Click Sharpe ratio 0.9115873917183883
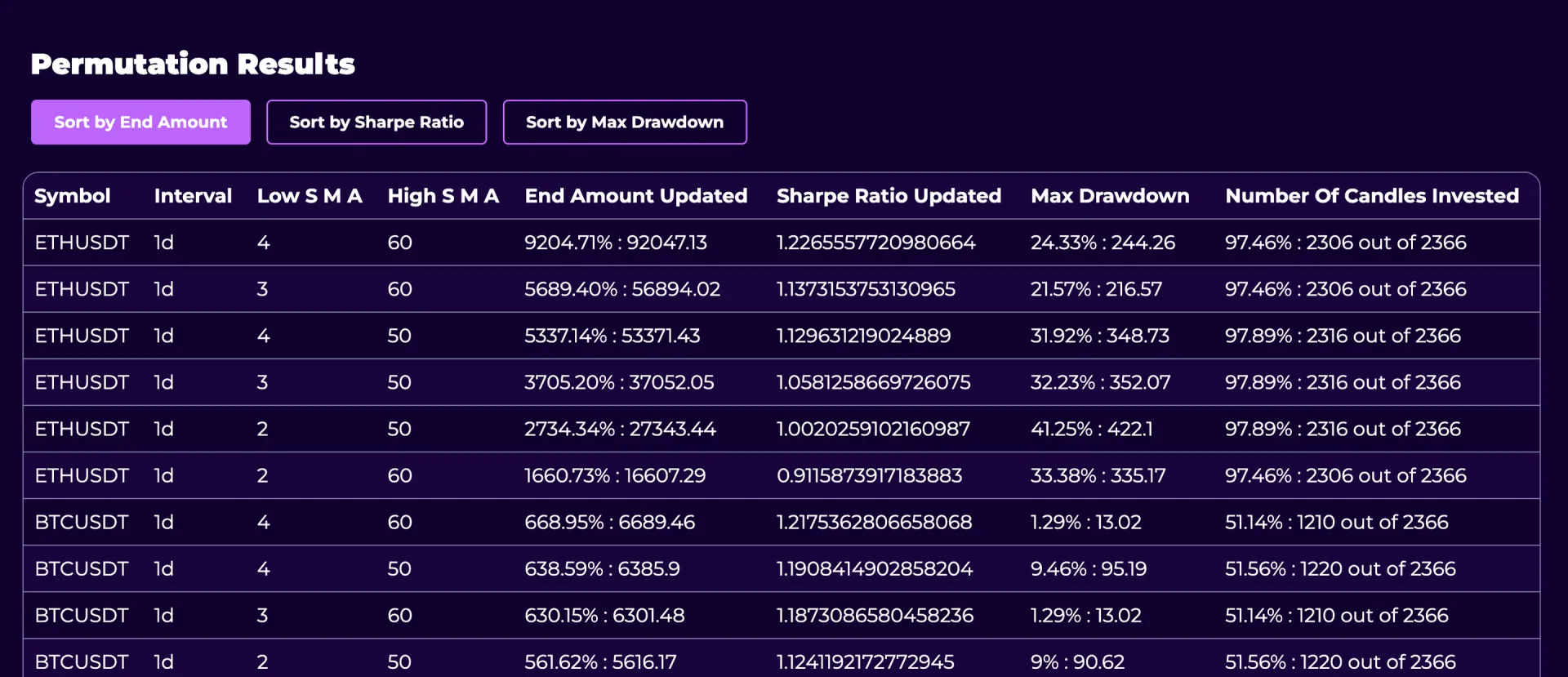The height and width of the screenshot is (677, 1568). [x=869, y=475]
